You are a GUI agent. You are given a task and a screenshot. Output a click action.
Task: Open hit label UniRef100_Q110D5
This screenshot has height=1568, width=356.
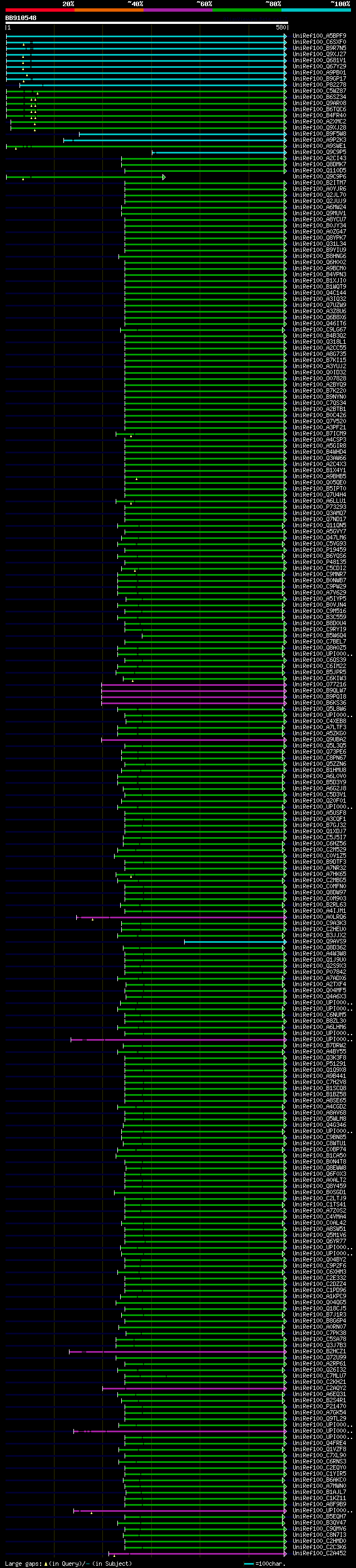(x=319, y=170)
